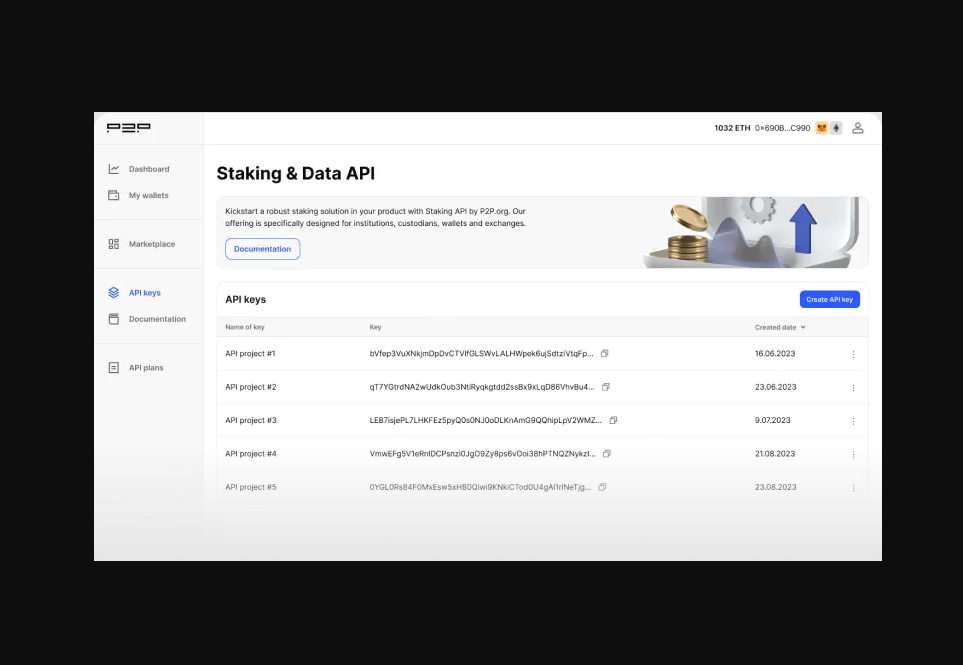Click the API plans list icon
The width and height of the screenshot is (963, 665).
click(x=114, y=368)
